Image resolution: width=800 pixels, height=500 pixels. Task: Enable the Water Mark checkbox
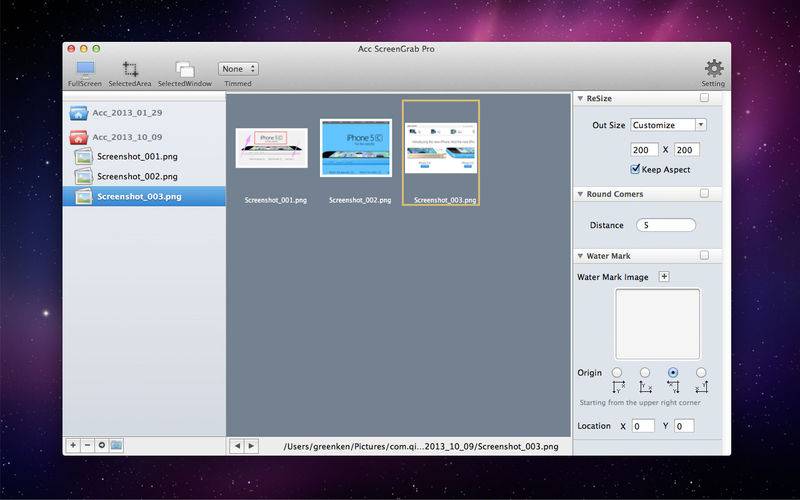pyautogui.click(x=704, y=255)
